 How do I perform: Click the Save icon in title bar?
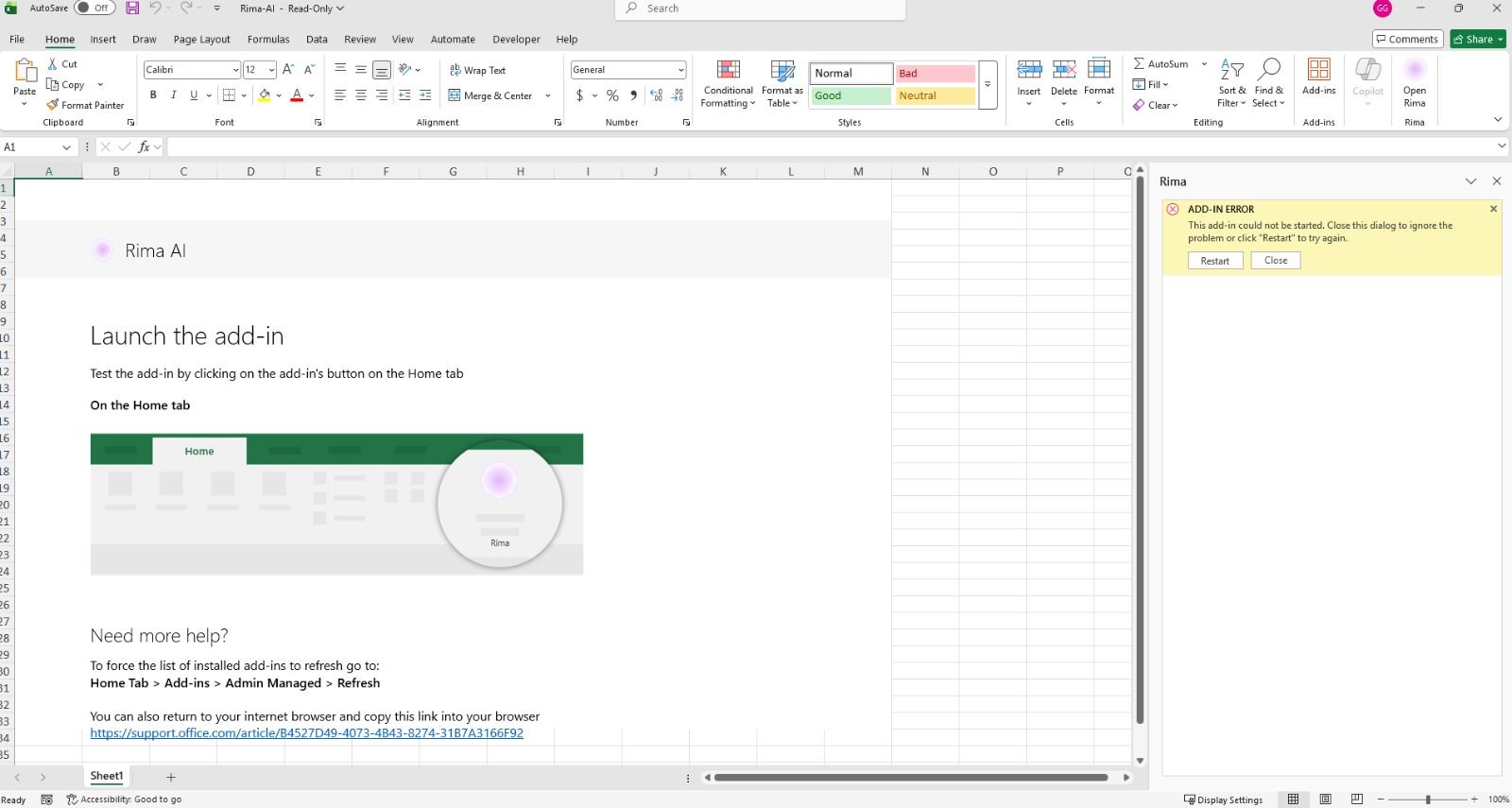pos(132,9)
